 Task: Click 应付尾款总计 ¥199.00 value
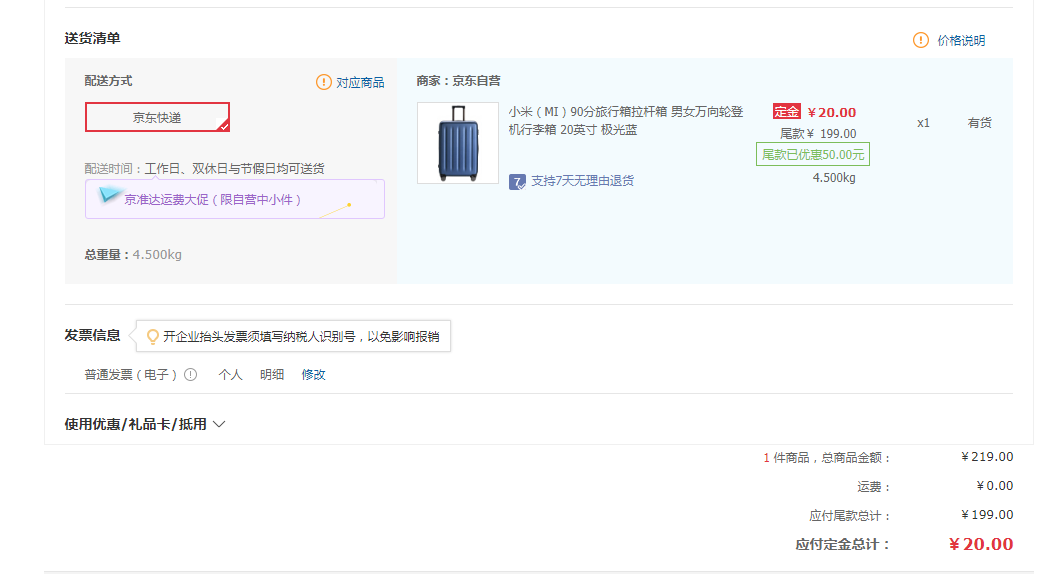(x=987, y=515)
